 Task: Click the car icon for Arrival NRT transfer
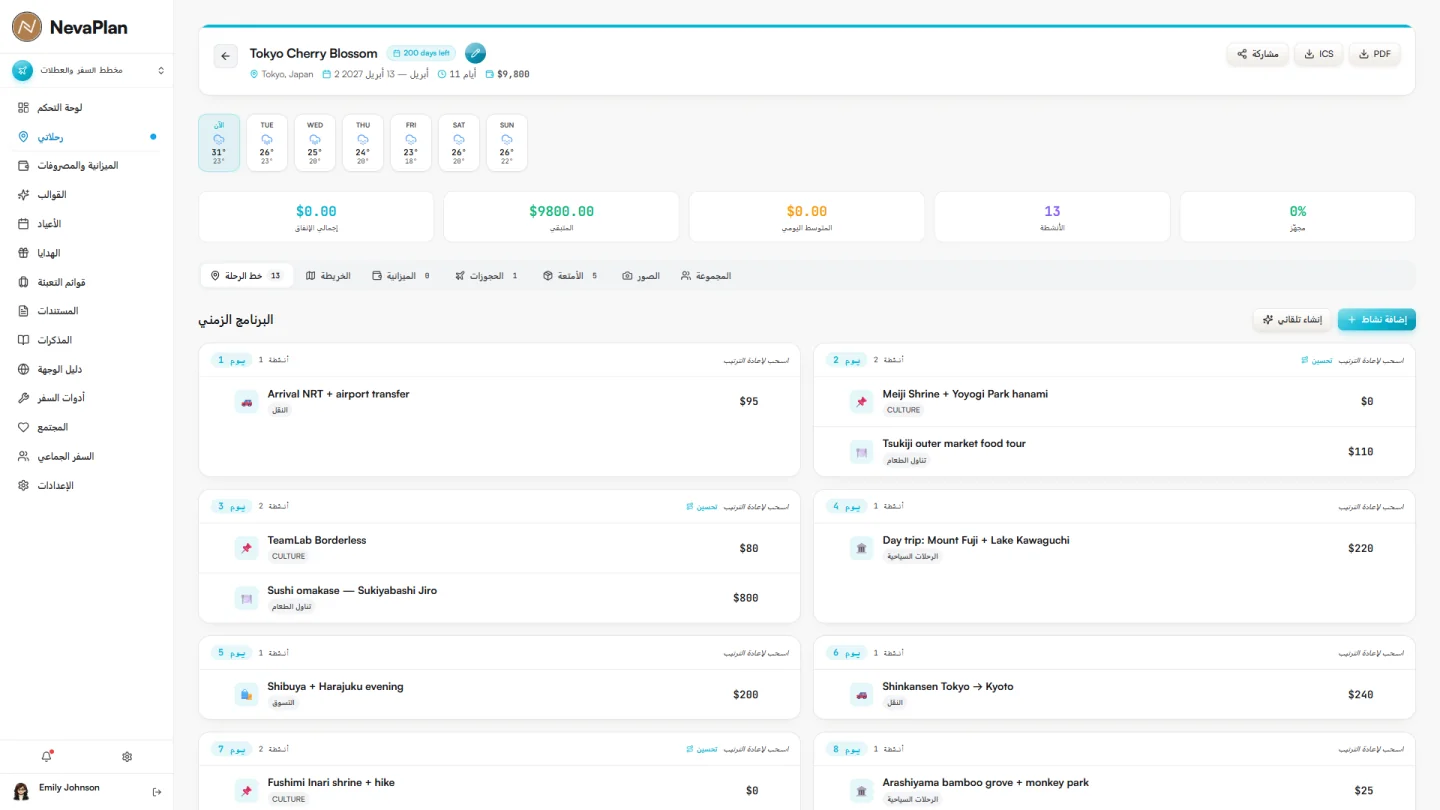[x=246, y=402]
